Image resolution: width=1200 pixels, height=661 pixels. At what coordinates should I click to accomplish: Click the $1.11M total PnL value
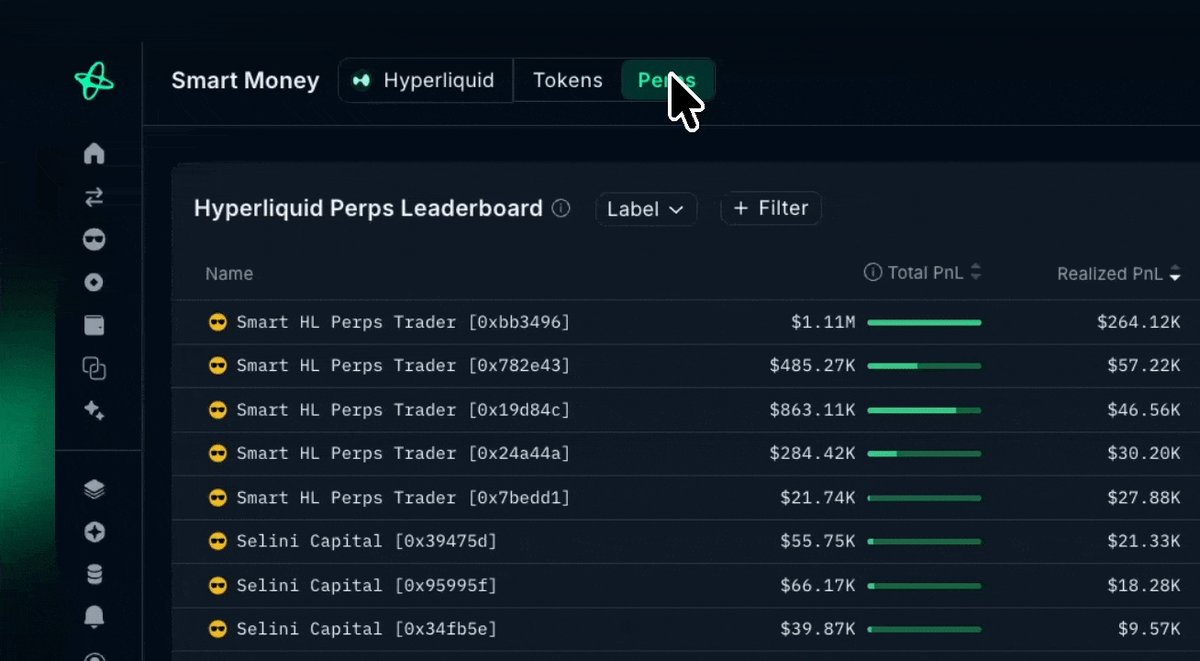pyautogui.click(x=823, y=322)
